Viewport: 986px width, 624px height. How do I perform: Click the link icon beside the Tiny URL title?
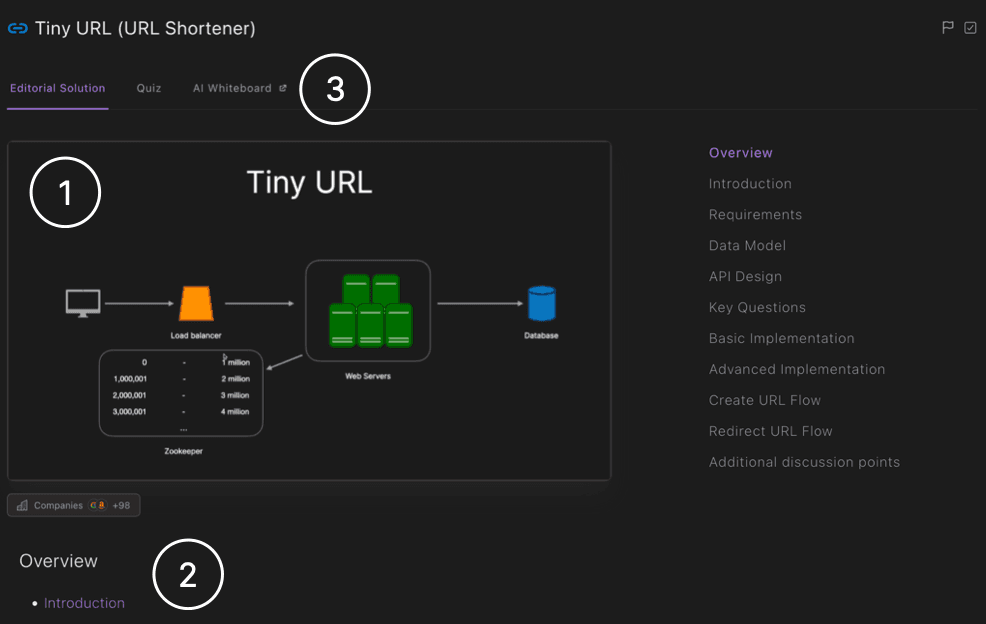coord(18,28)
